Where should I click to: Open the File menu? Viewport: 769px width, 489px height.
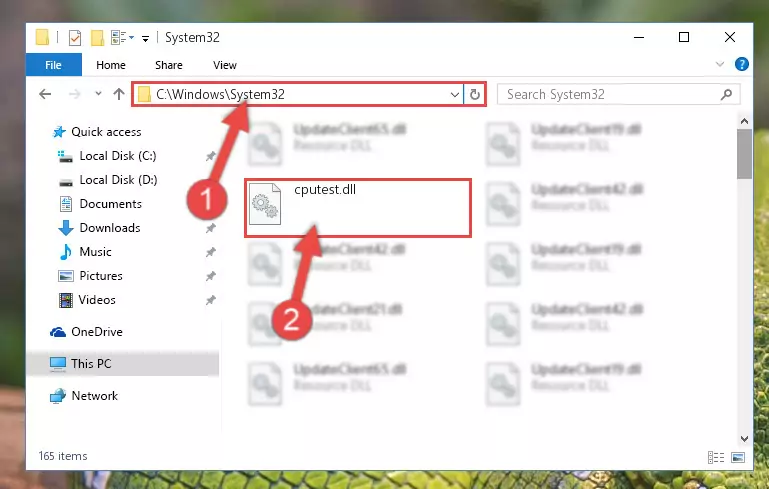pos(53,65)
